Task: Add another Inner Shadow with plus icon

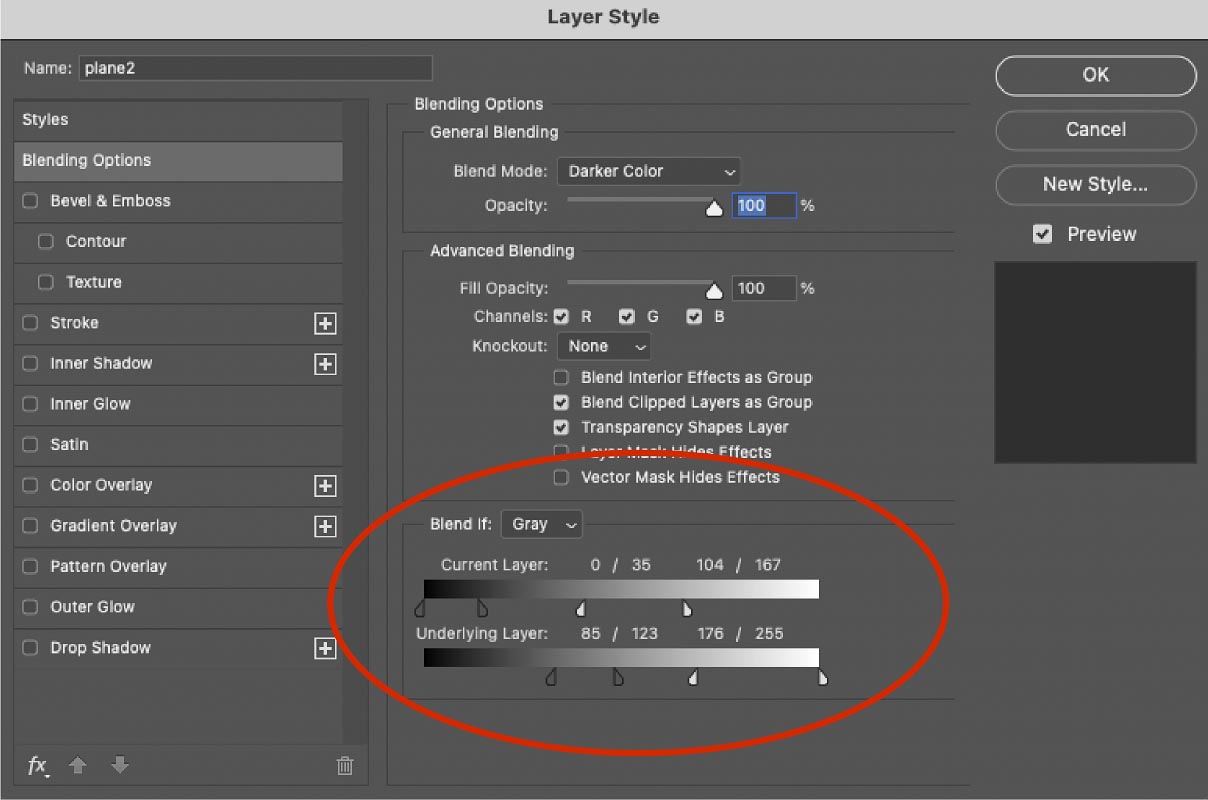Action: (x=325, y=364)
